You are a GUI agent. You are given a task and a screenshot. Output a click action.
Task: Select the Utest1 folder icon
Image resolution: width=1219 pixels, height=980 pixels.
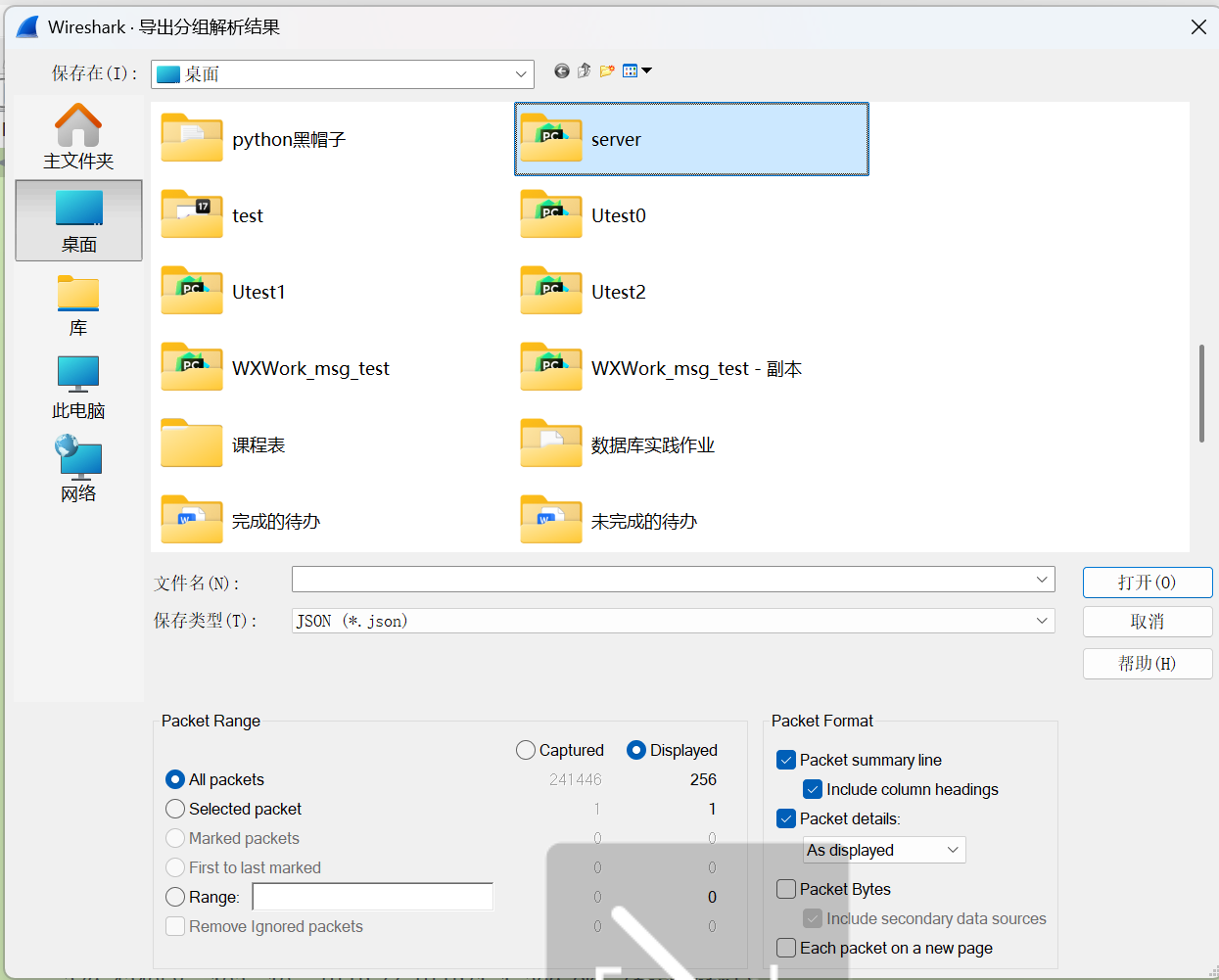coord(192,291)
